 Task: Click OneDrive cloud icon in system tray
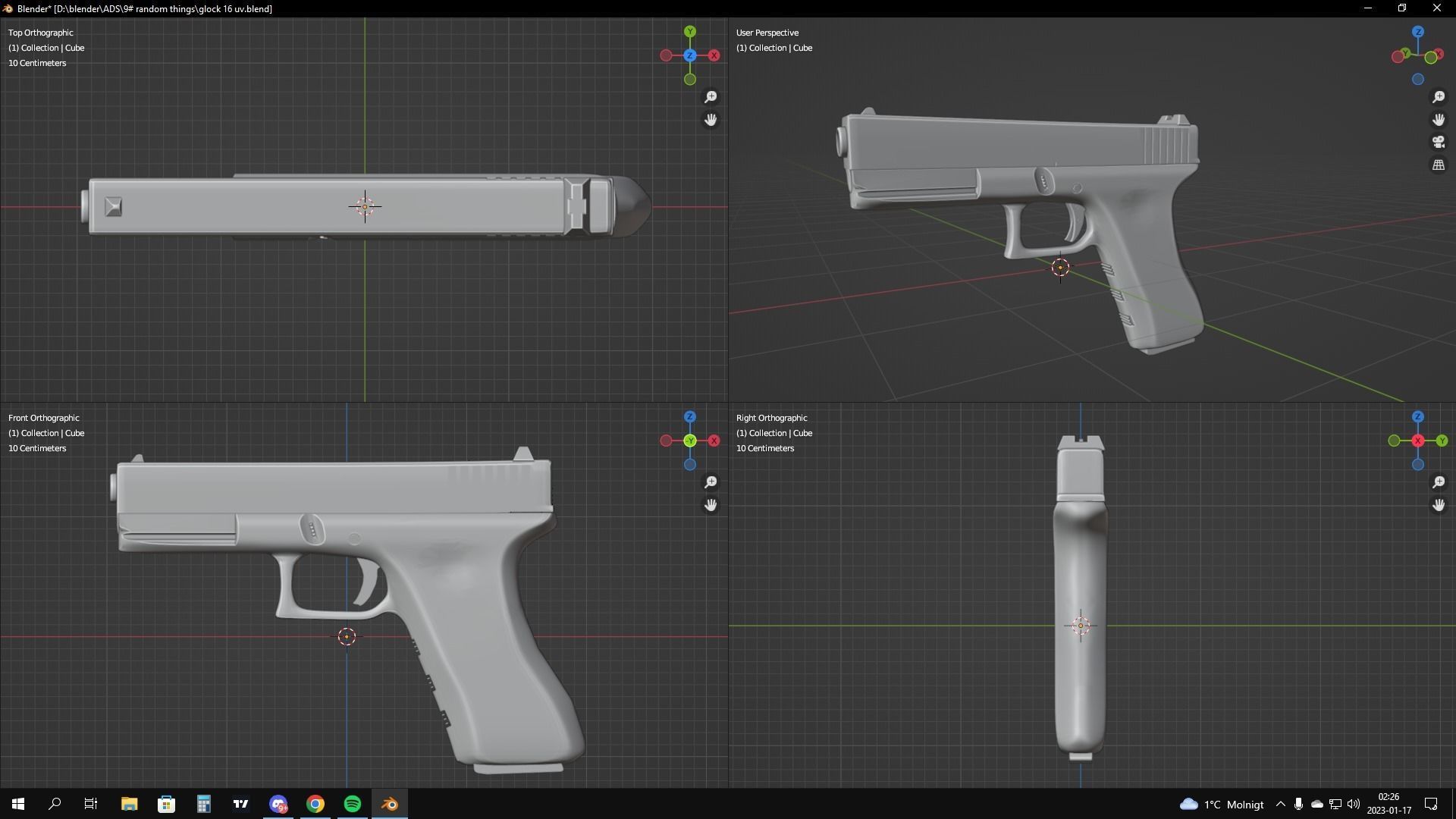1317,804
